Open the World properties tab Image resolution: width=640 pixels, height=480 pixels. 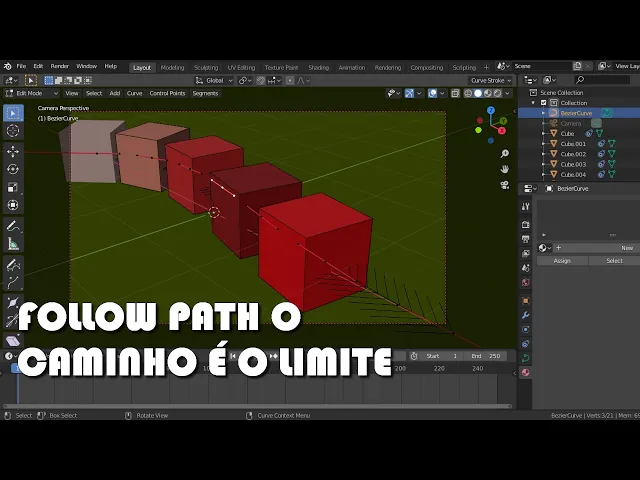pos(526,282)
